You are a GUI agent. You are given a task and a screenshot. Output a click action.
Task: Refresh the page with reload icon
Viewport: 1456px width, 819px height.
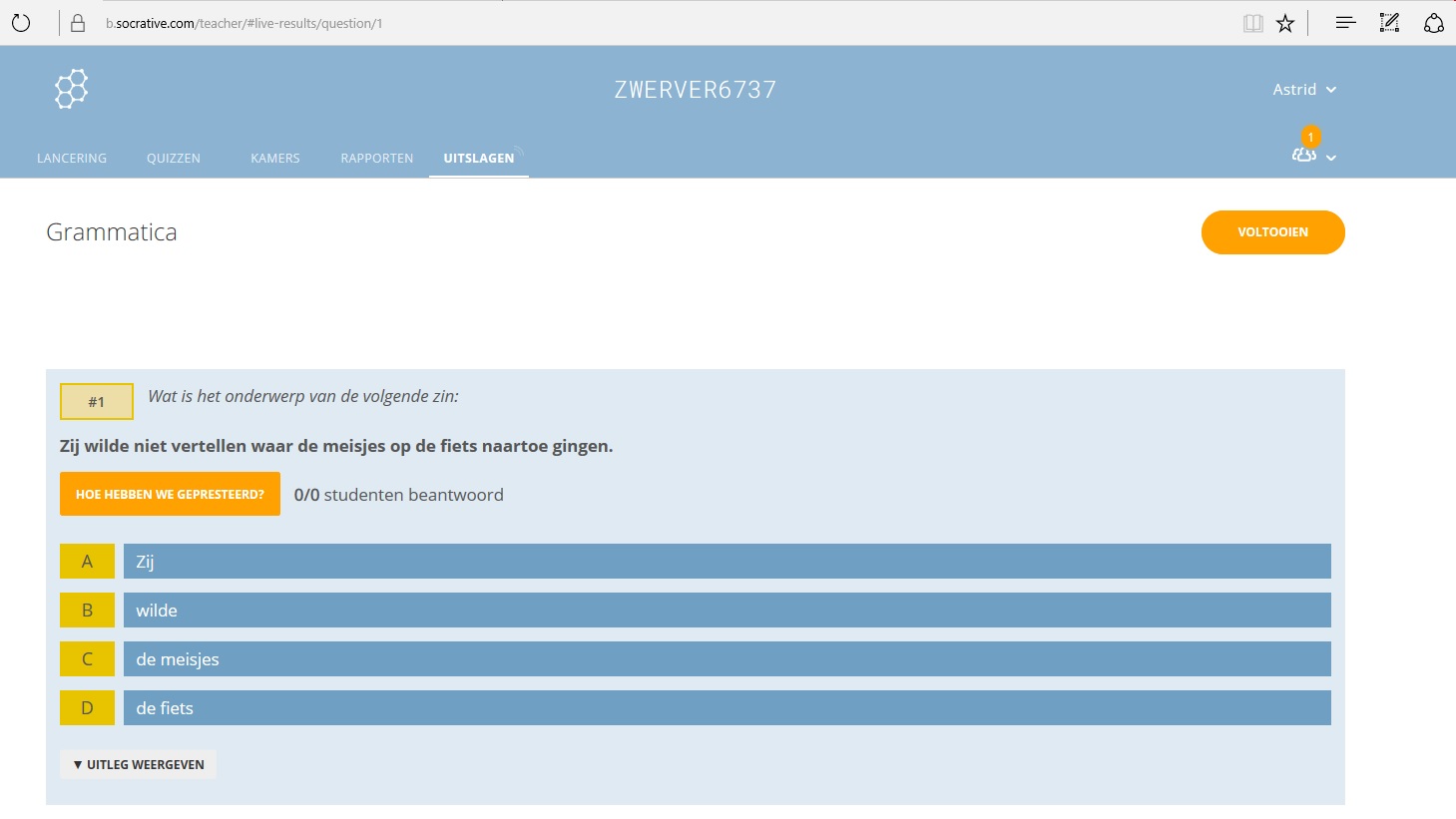[x=21, y=23]
